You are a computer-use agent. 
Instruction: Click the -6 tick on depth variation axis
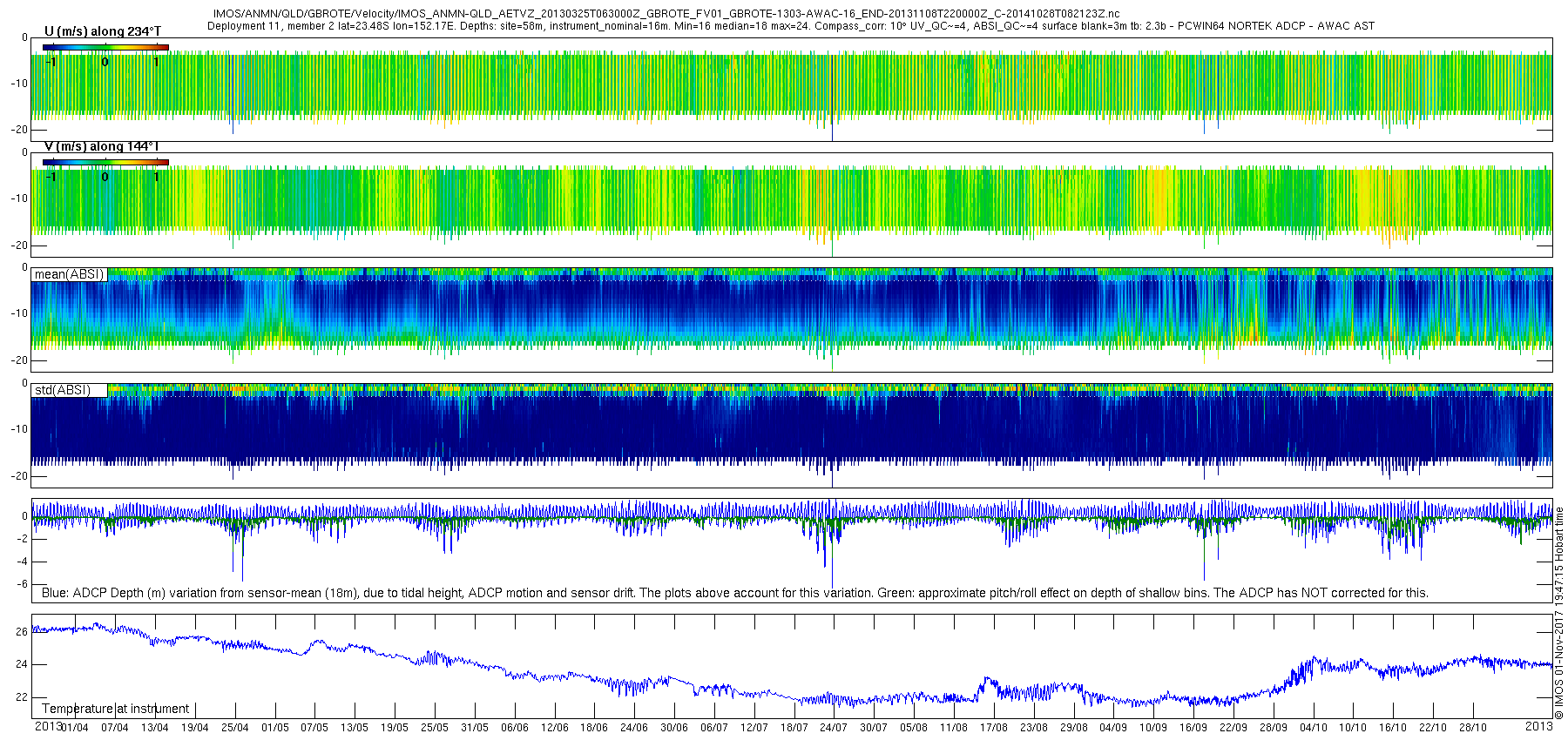click(22, 584)
